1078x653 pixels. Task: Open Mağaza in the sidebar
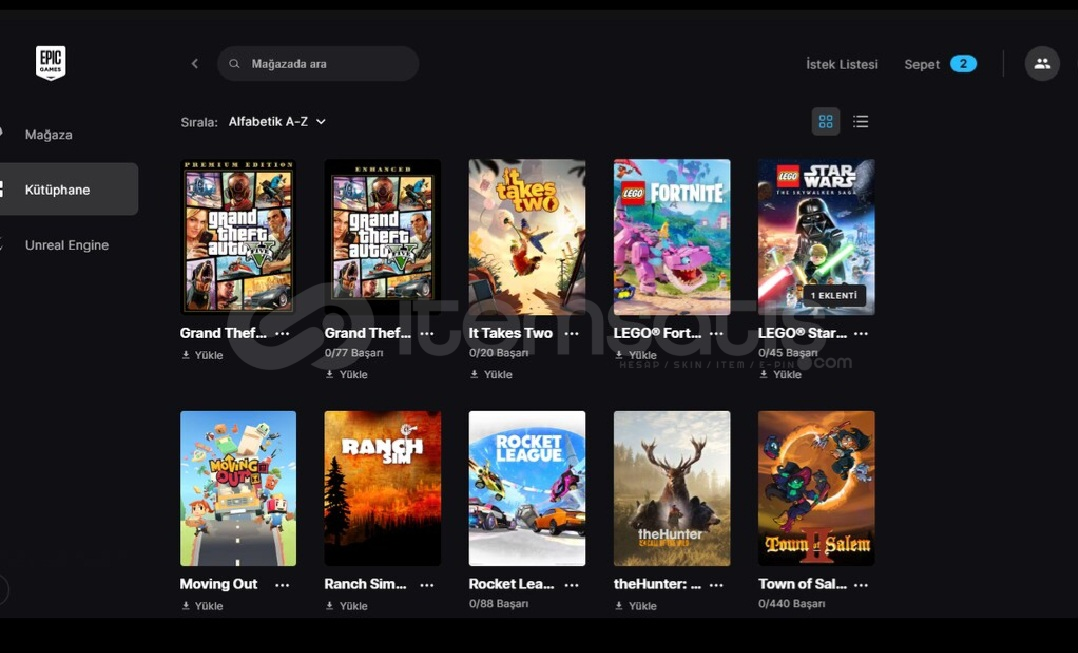tap(48, 135)
